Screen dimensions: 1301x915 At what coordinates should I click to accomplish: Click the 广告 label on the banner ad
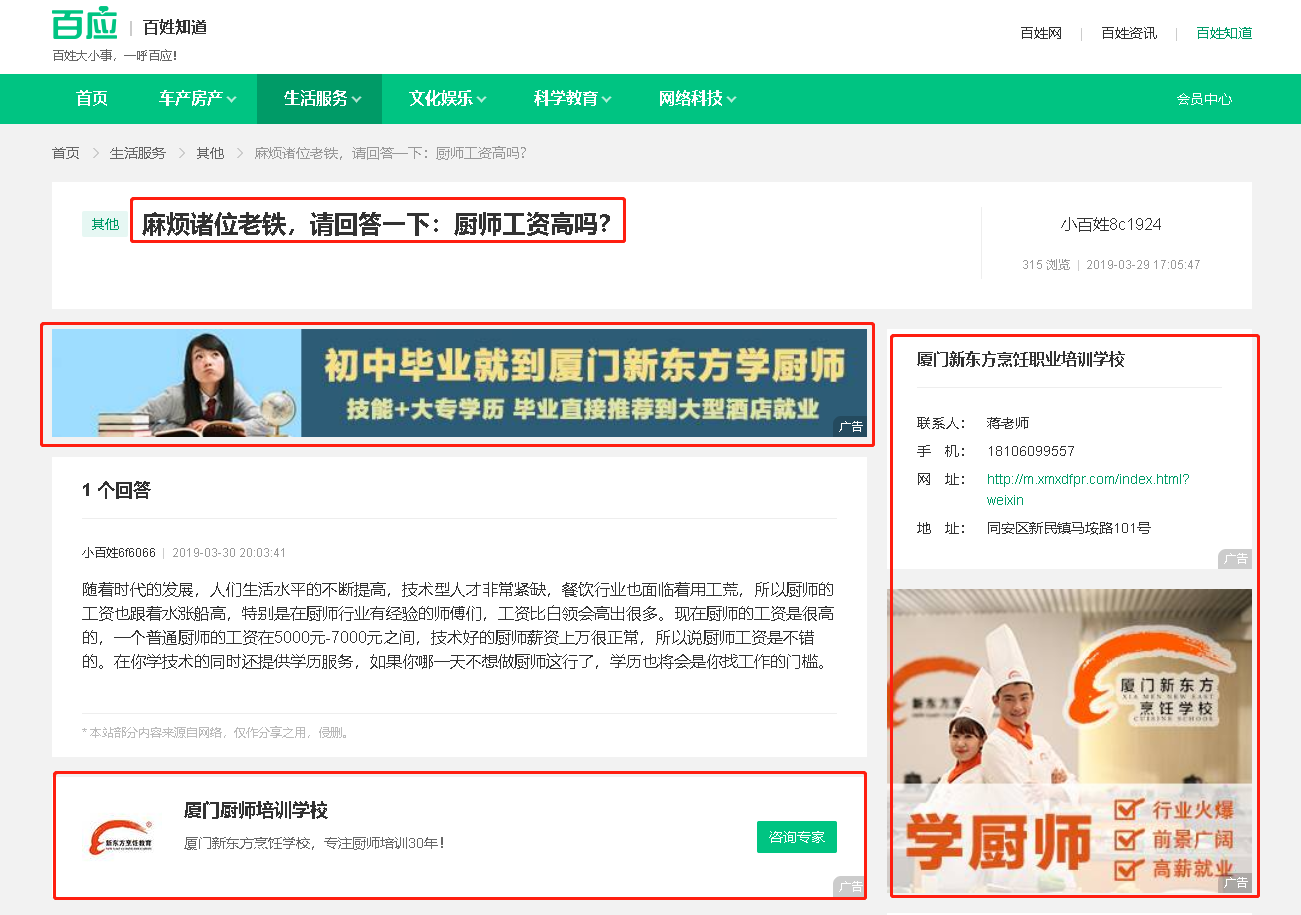point(850,426)
